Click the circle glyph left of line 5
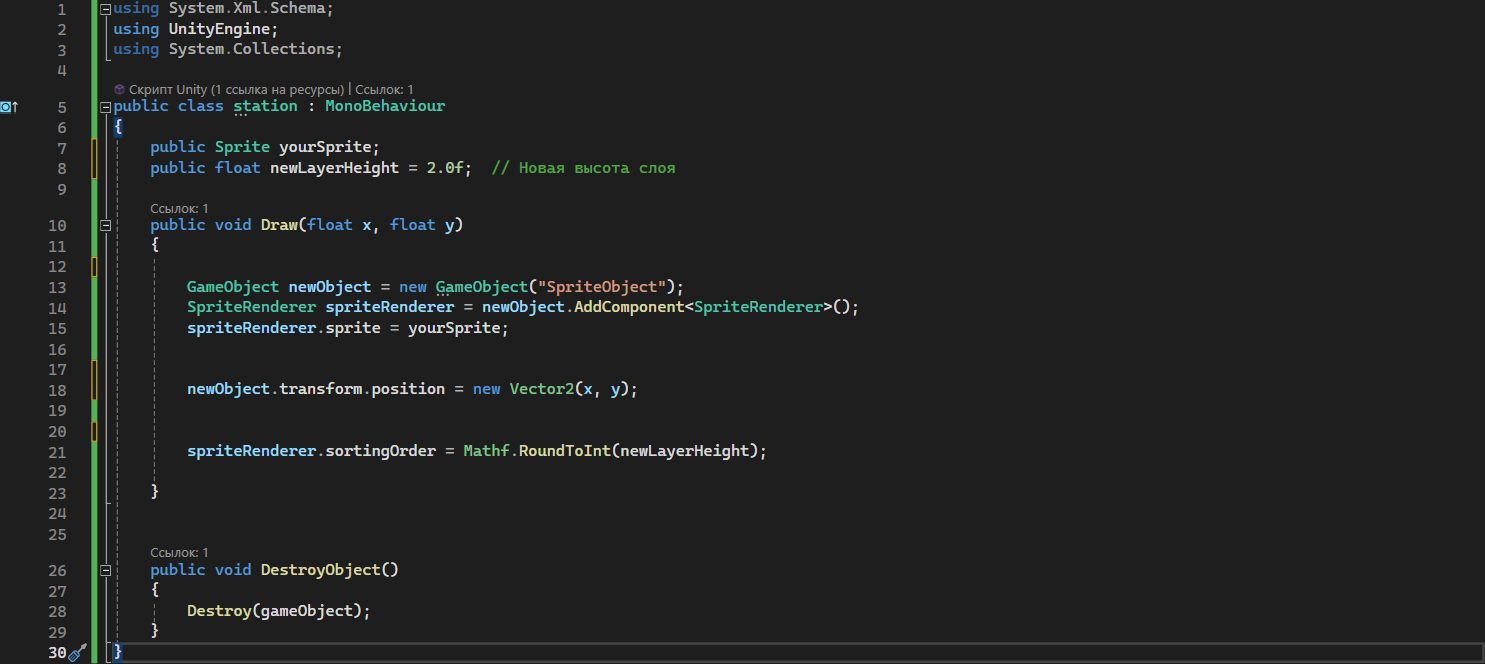Viewport: 1485px width, 664px height. click(5, 106)
